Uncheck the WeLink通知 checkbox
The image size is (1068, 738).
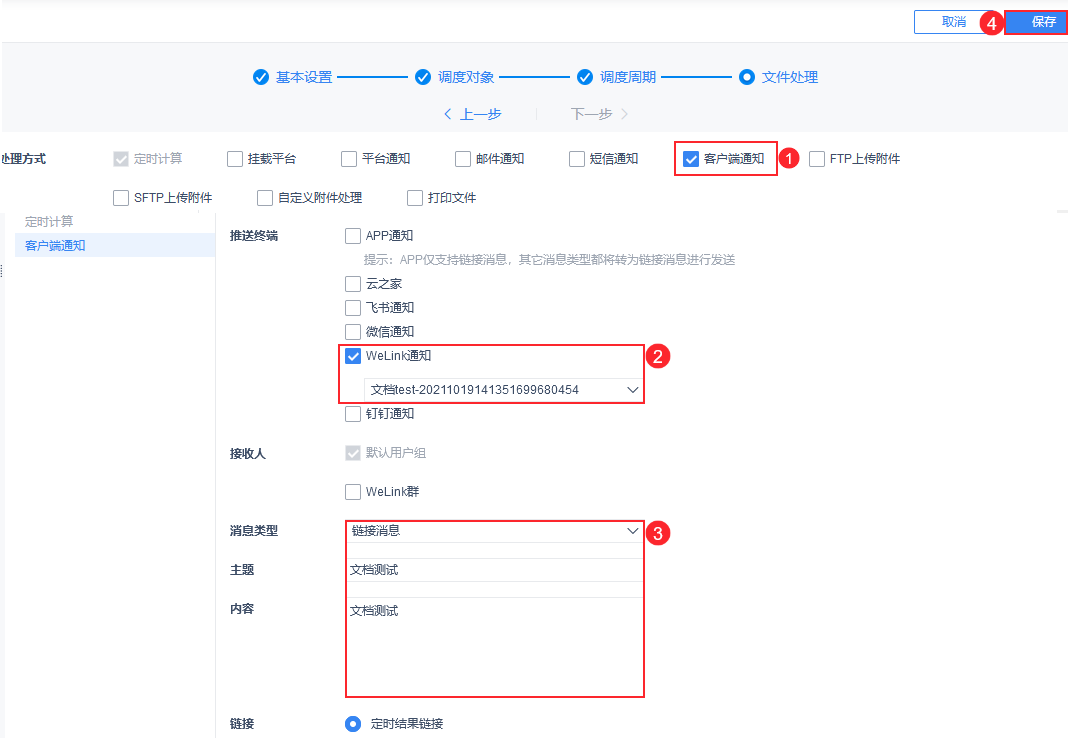click(x=353, y=356)
